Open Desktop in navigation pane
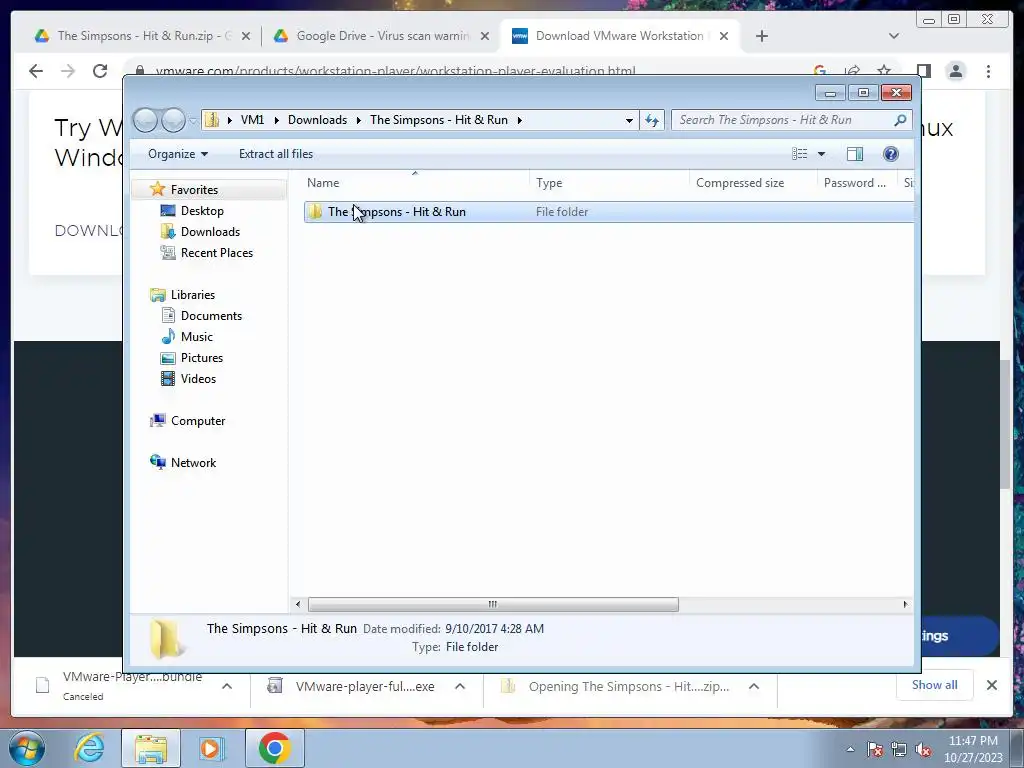This screenshot has height=768, width=1024. click(202, 211)
